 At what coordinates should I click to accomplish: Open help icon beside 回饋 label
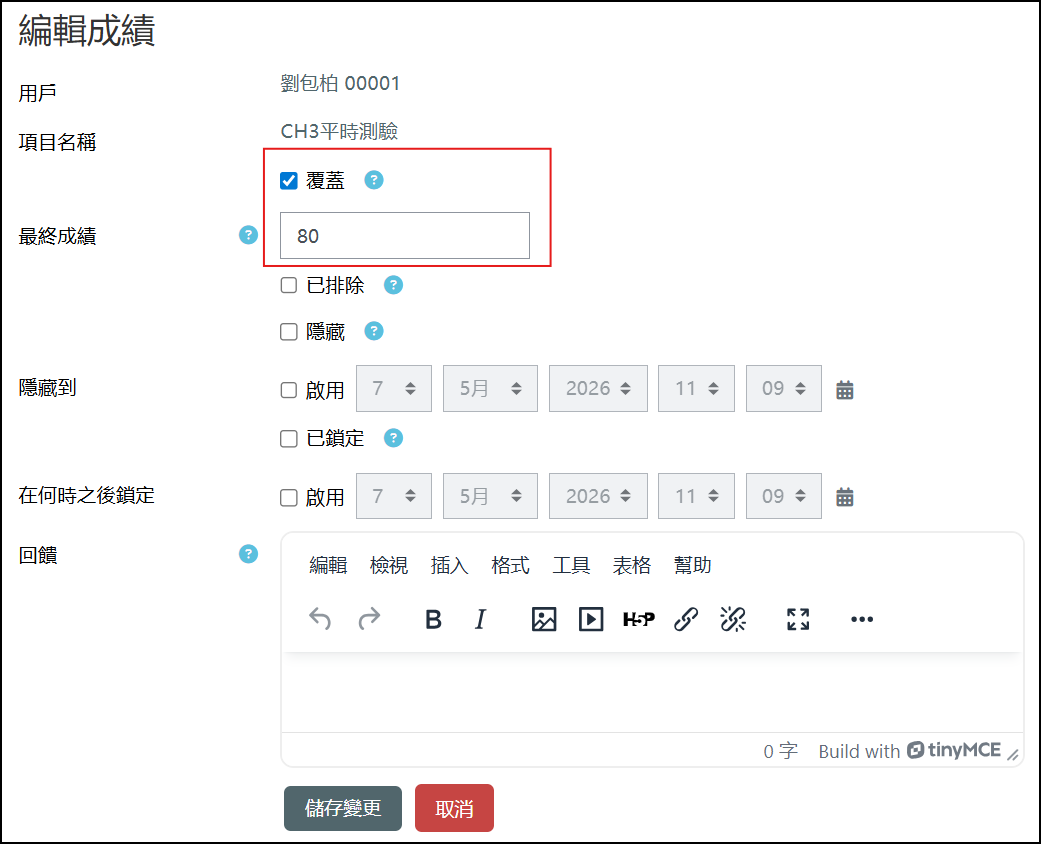tap(248, 554)
